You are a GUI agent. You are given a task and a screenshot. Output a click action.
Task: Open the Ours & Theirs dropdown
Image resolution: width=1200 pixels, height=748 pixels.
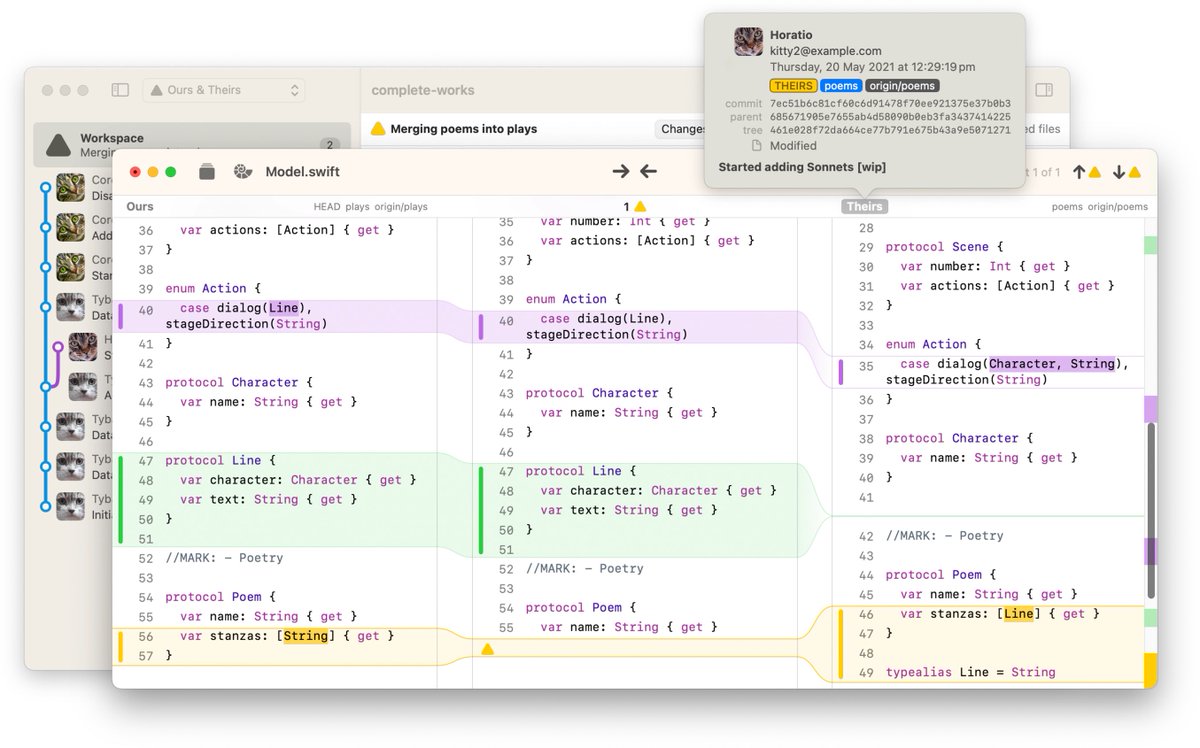(224, 90)
